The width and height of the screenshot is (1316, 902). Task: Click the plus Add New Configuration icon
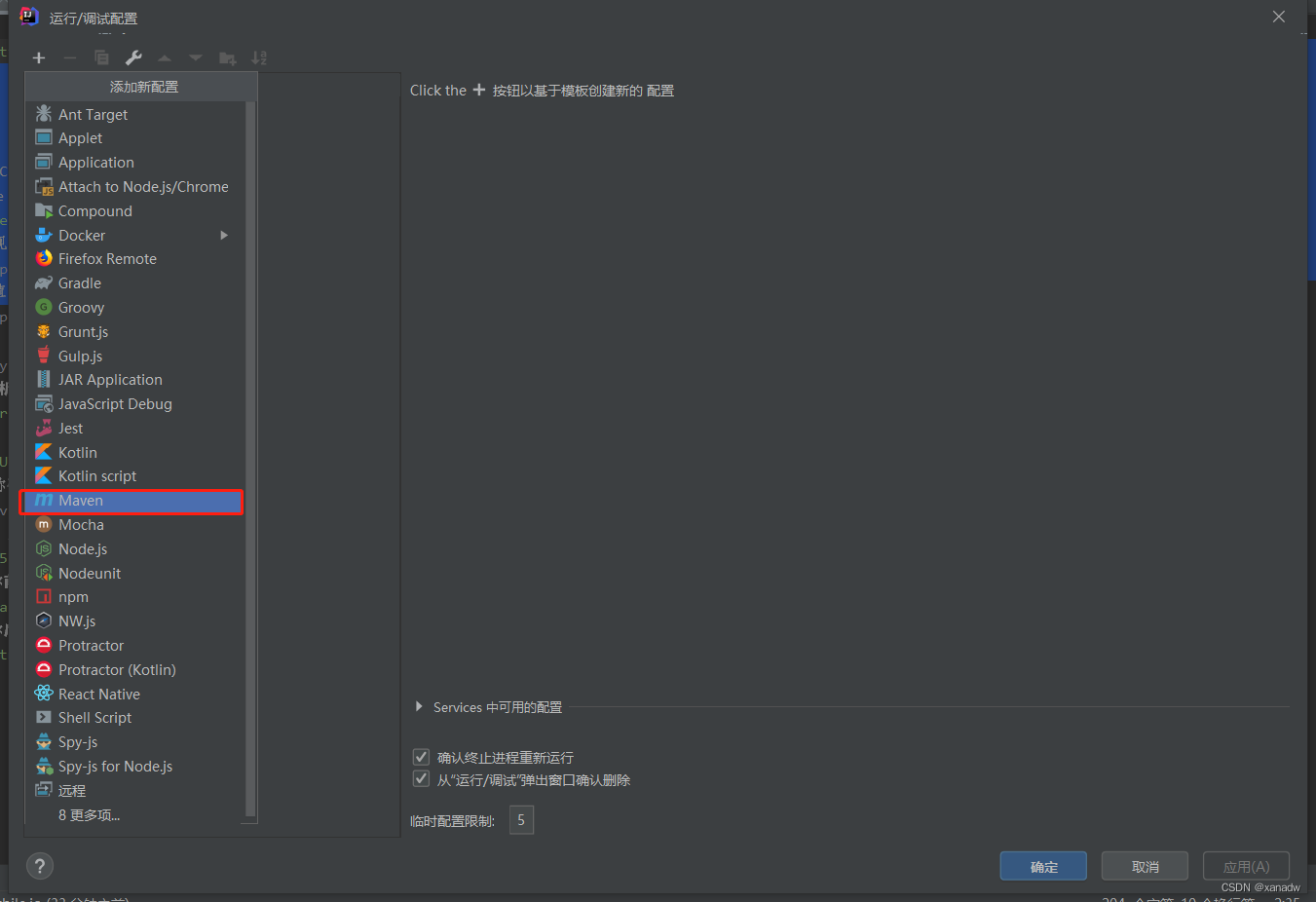(39, 58)
